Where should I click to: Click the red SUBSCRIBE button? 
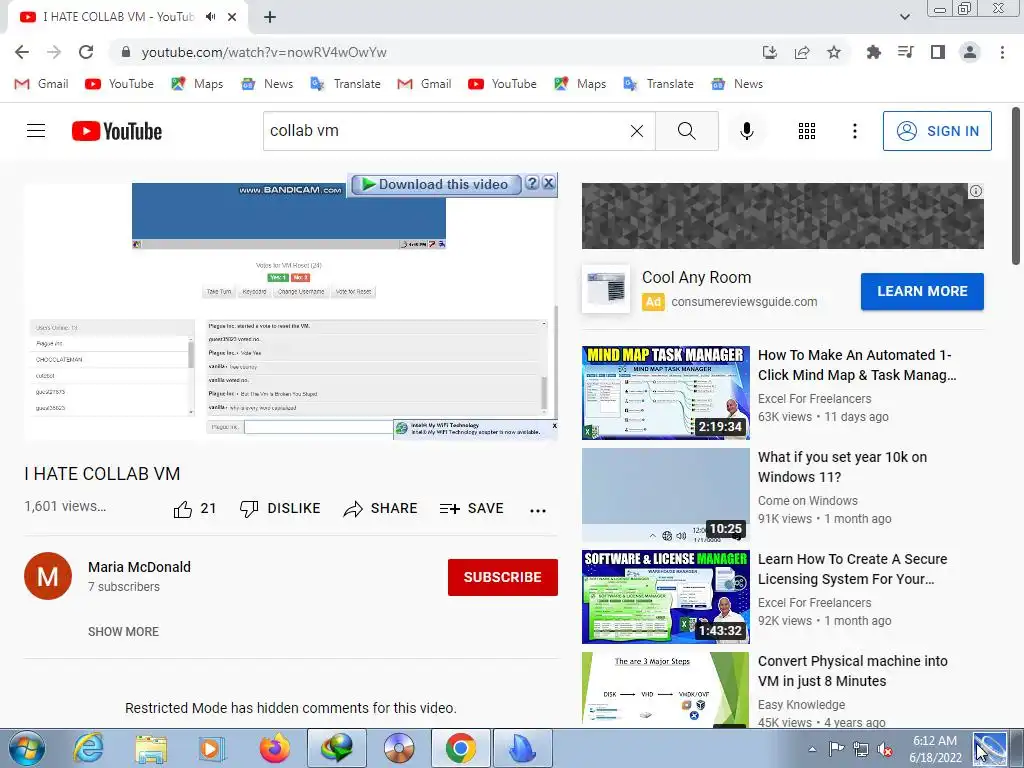click(502, 577)
